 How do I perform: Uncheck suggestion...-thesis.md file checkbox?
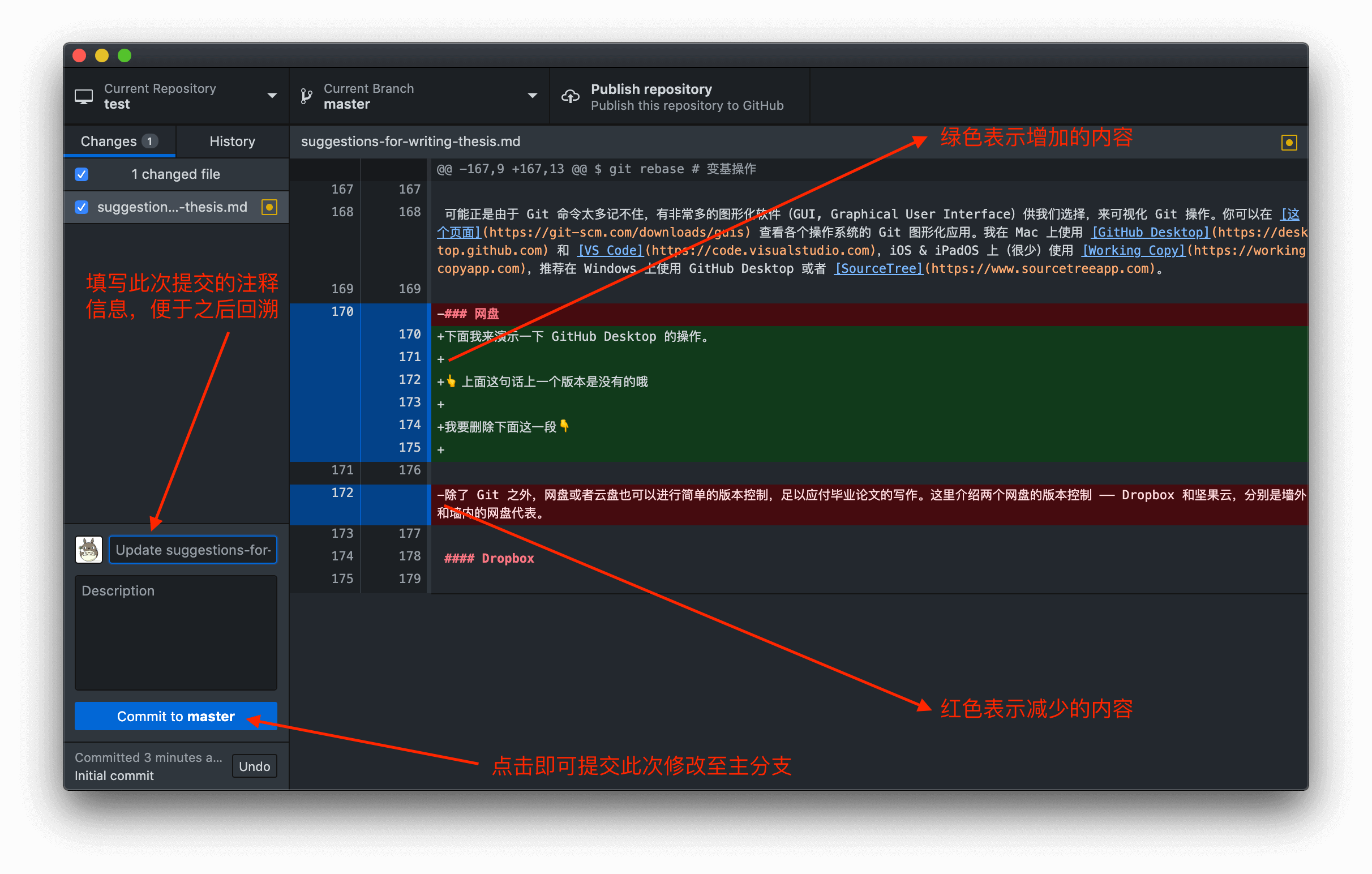[x=82, y=207]
